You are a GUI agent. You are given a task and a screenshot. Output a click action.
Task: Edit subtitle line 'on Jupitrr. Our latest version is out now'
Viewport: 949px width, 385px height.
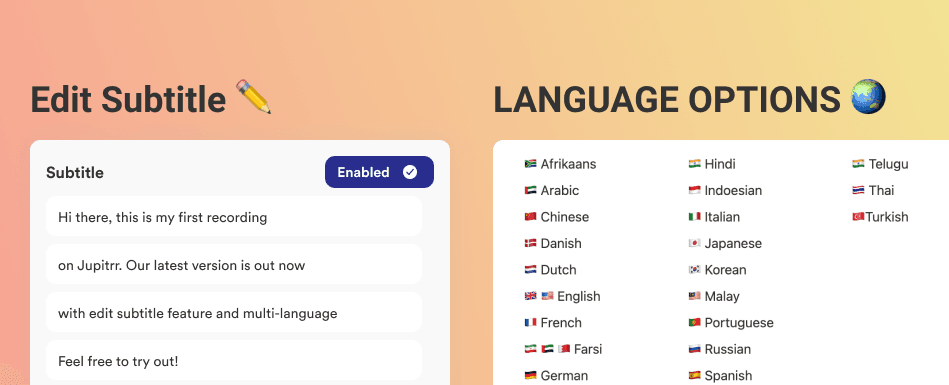point(234,265)
